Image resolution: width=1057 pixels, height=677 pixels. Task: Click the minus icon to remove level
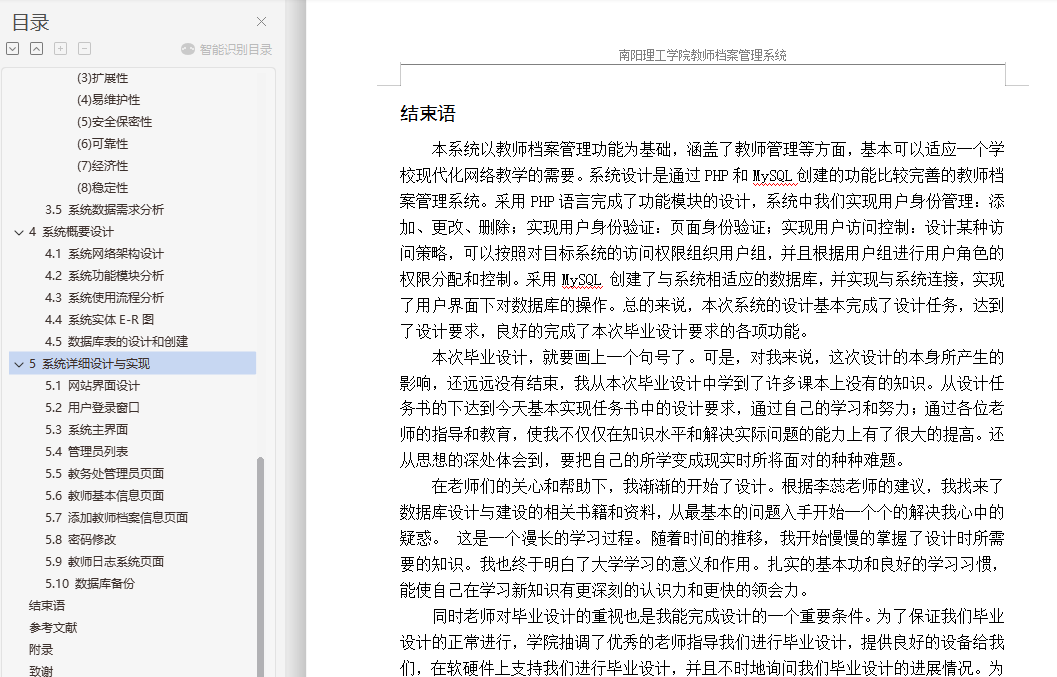point(84,49)
